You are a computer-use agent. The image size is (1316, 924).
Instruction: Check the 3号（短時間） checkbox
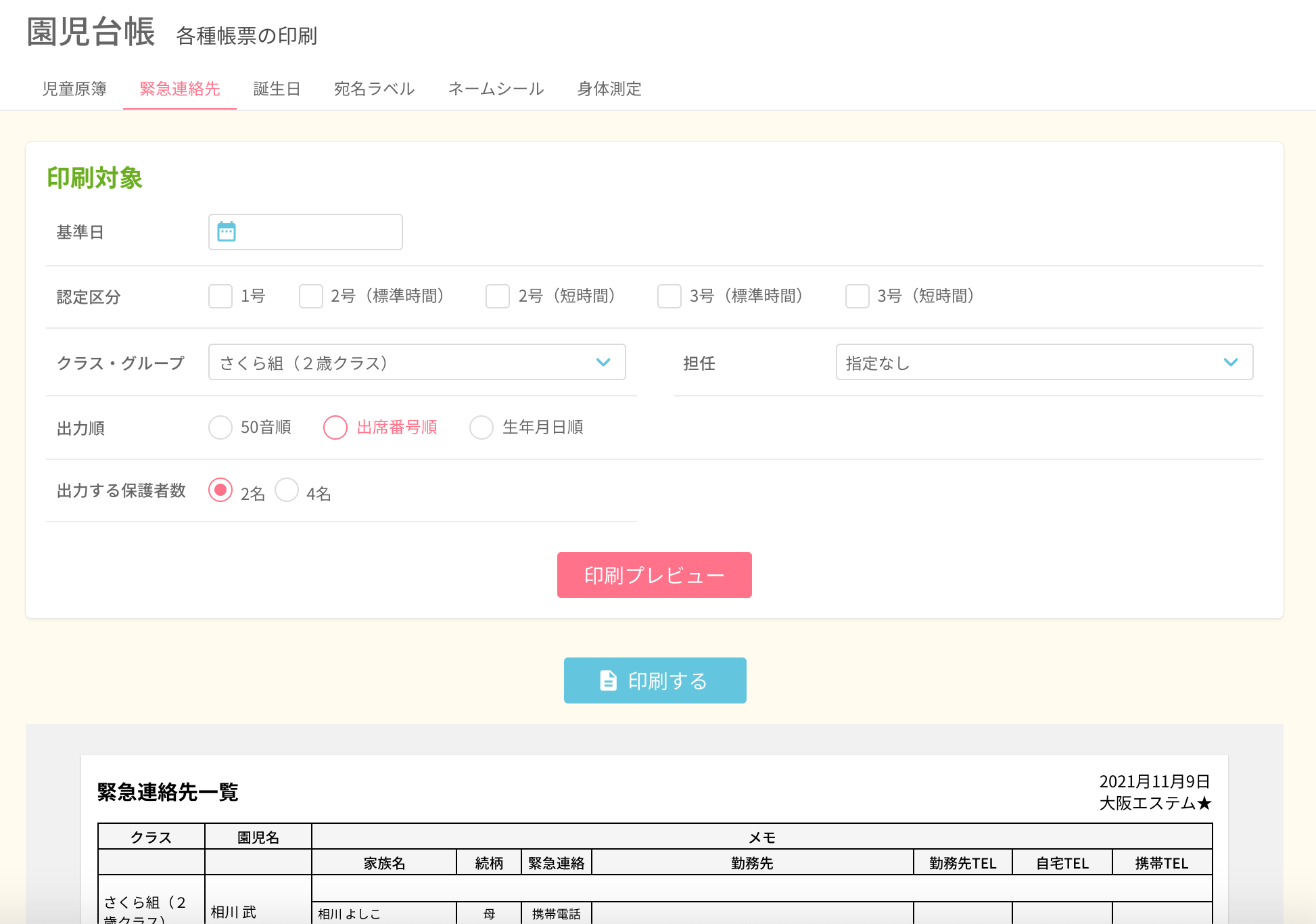pos(857,296)
